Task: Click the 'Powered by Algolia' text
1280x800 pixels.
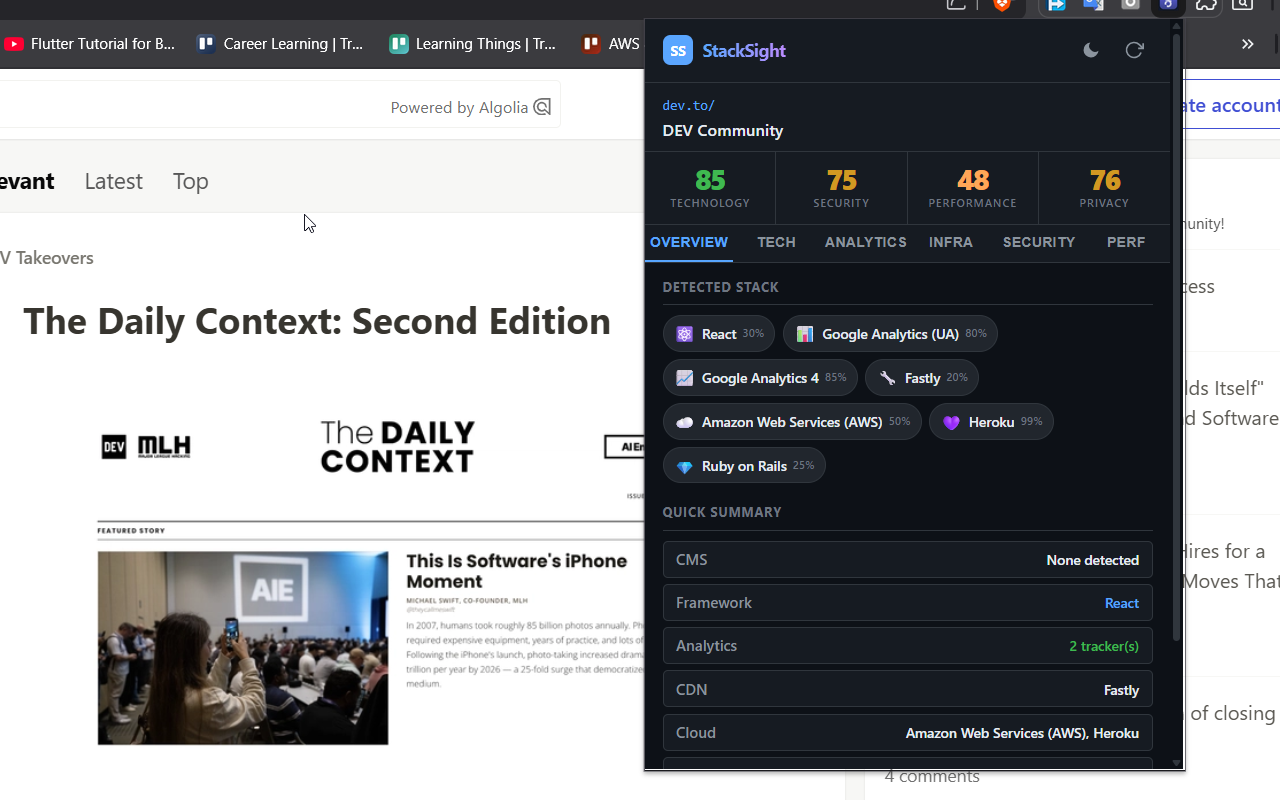Action: click(459, 108)
